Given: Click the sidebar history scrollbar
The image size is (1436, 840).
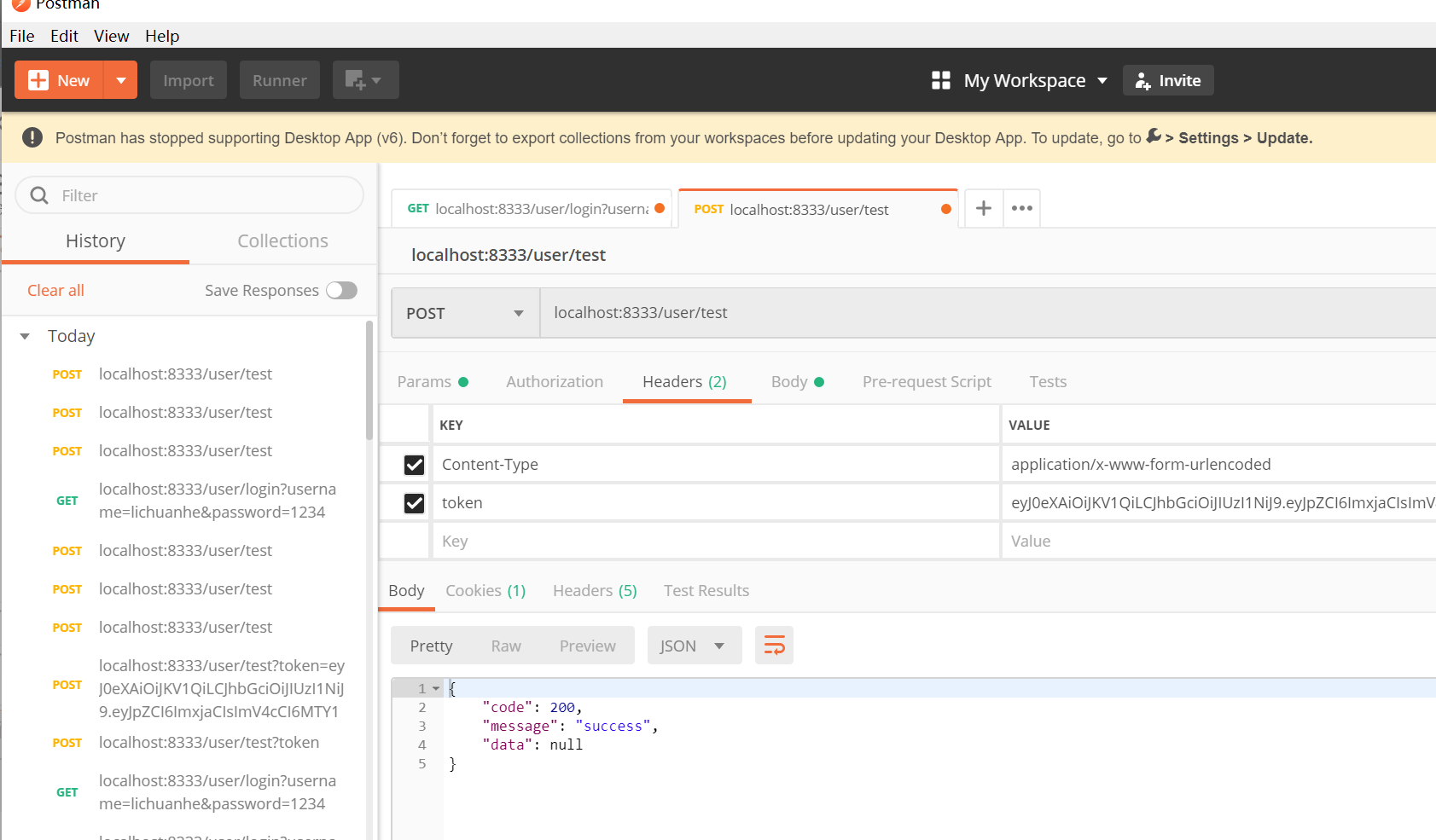Looking at the screenshot, I should 369,380.
